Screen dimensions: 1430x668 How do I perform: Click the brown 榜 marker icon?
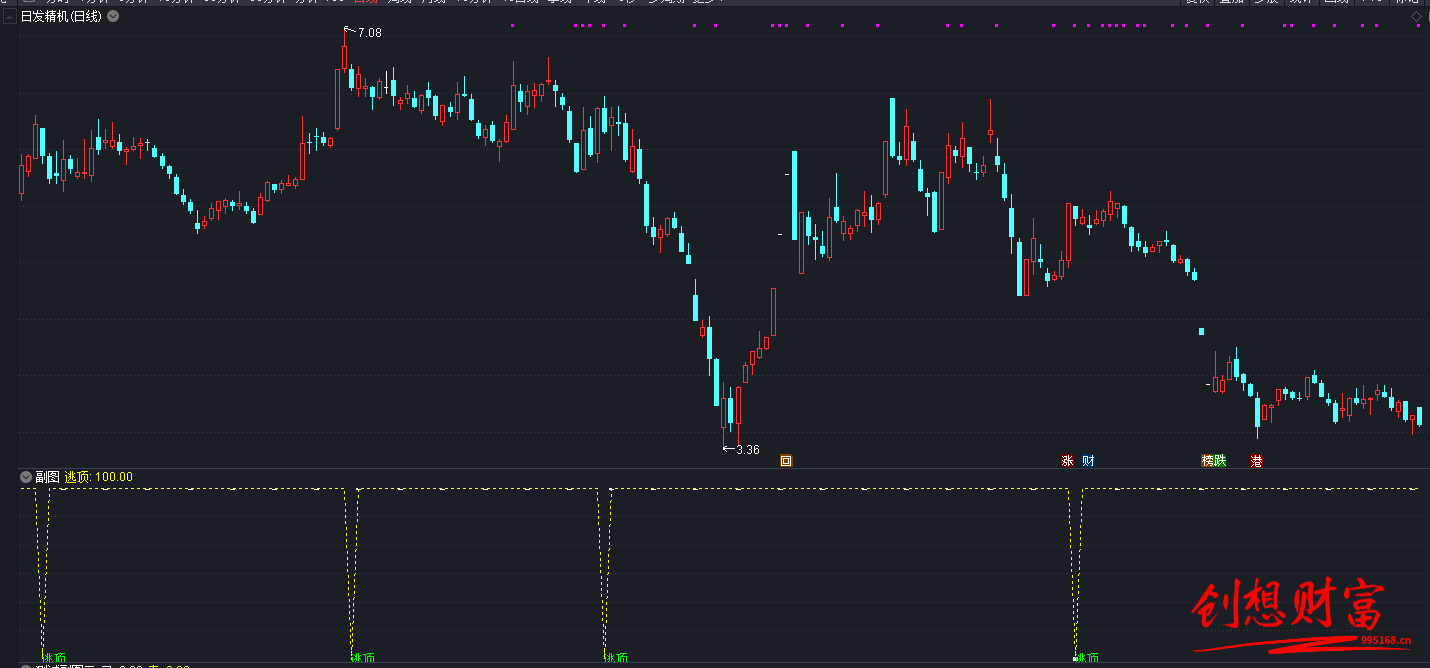(1207, 461)
